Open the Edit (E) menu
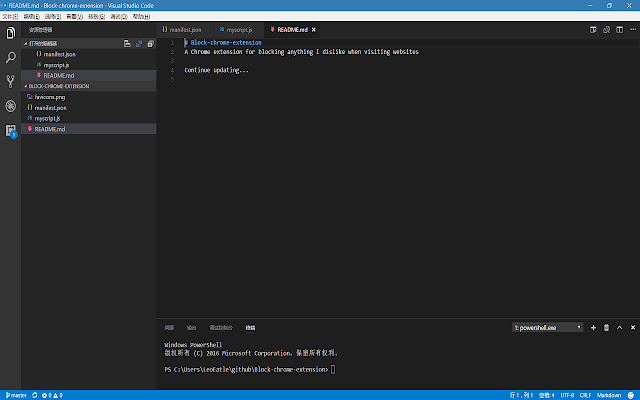Screen dimensions: 640x400 point(31,17)
